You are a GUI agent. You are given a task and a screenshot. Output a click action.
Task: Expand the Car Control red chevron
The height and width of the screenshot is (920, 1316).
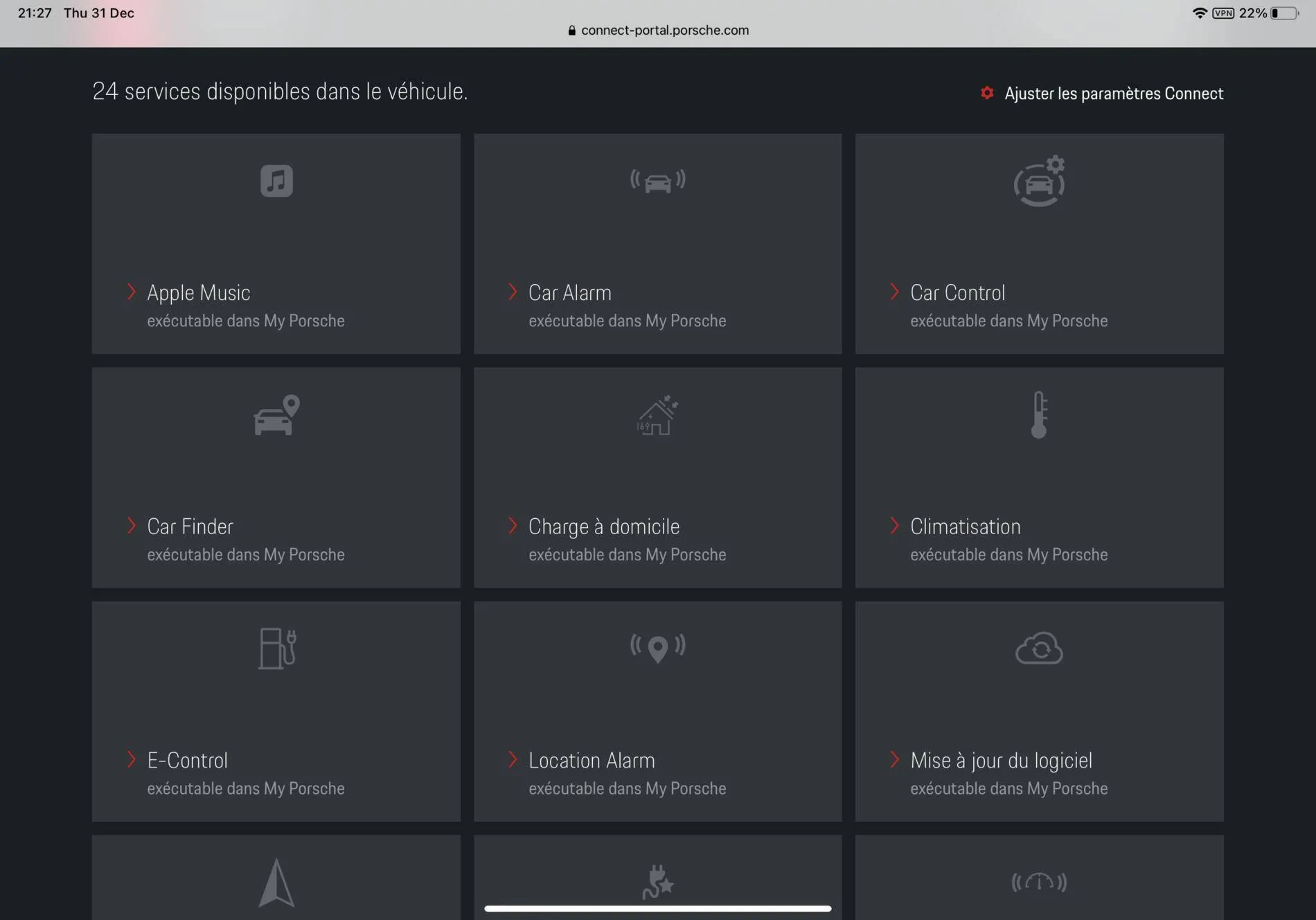894,292
